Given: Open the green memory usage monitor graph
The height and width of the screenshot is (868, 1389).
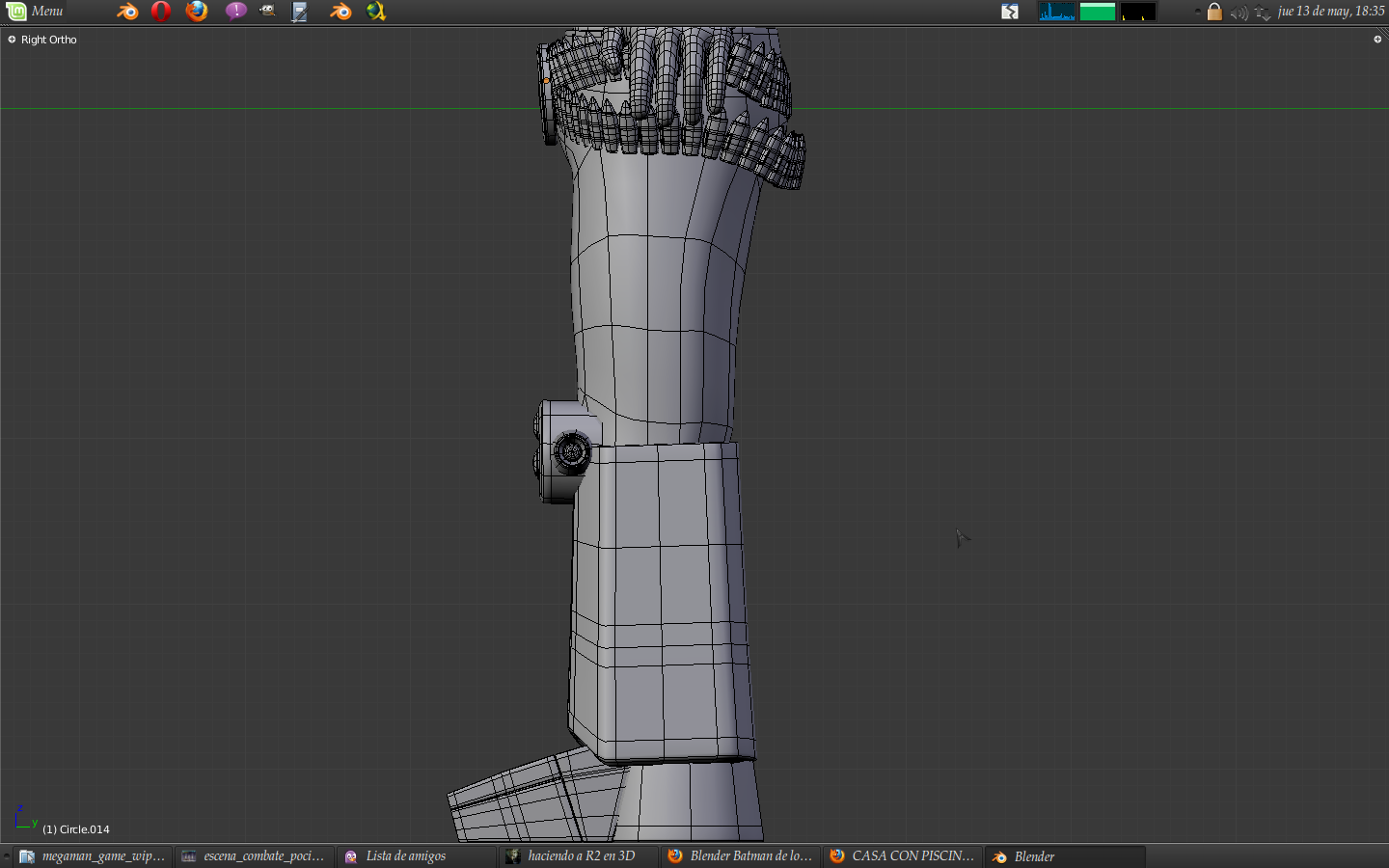Looking at the screenshot, I should (x=1098, y=12).
